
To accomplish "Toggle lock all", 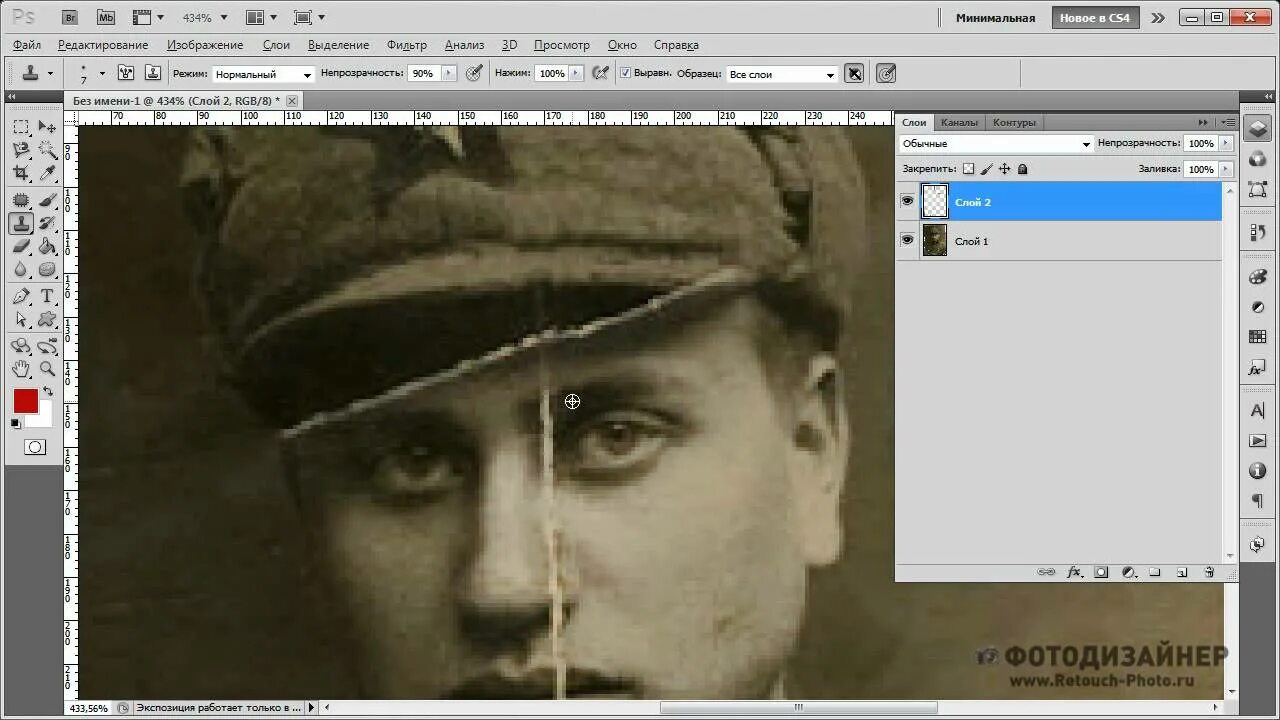I will click(x=1022, y=169).
